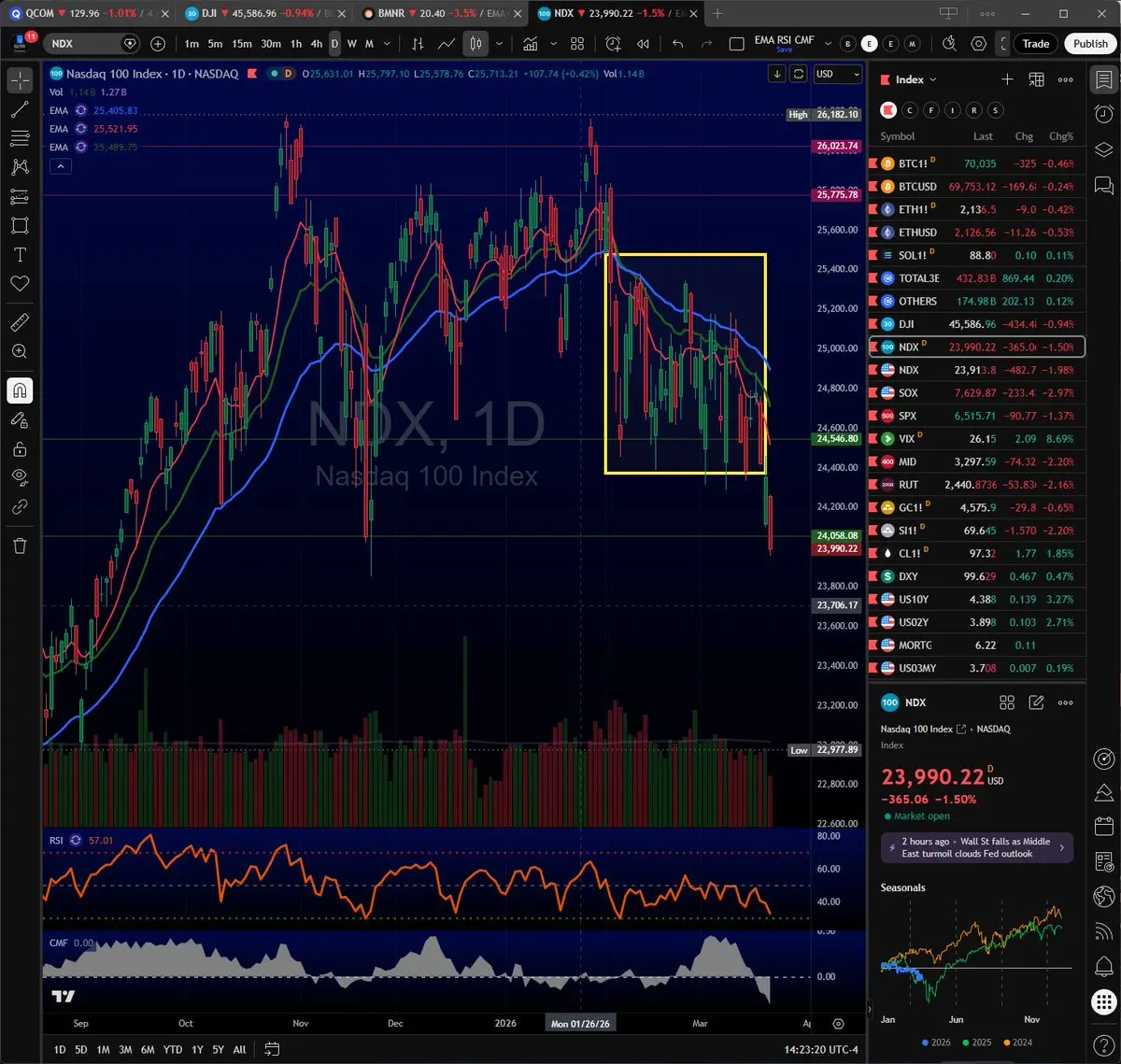Lock all drawing tools
1121x1064 pixels.
[20, 449]
